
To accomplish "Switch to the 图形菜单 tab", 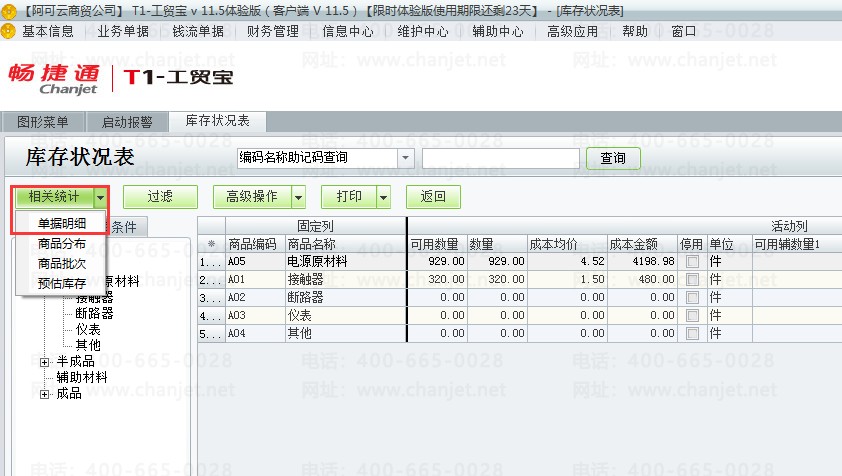I will coord(43,122).
